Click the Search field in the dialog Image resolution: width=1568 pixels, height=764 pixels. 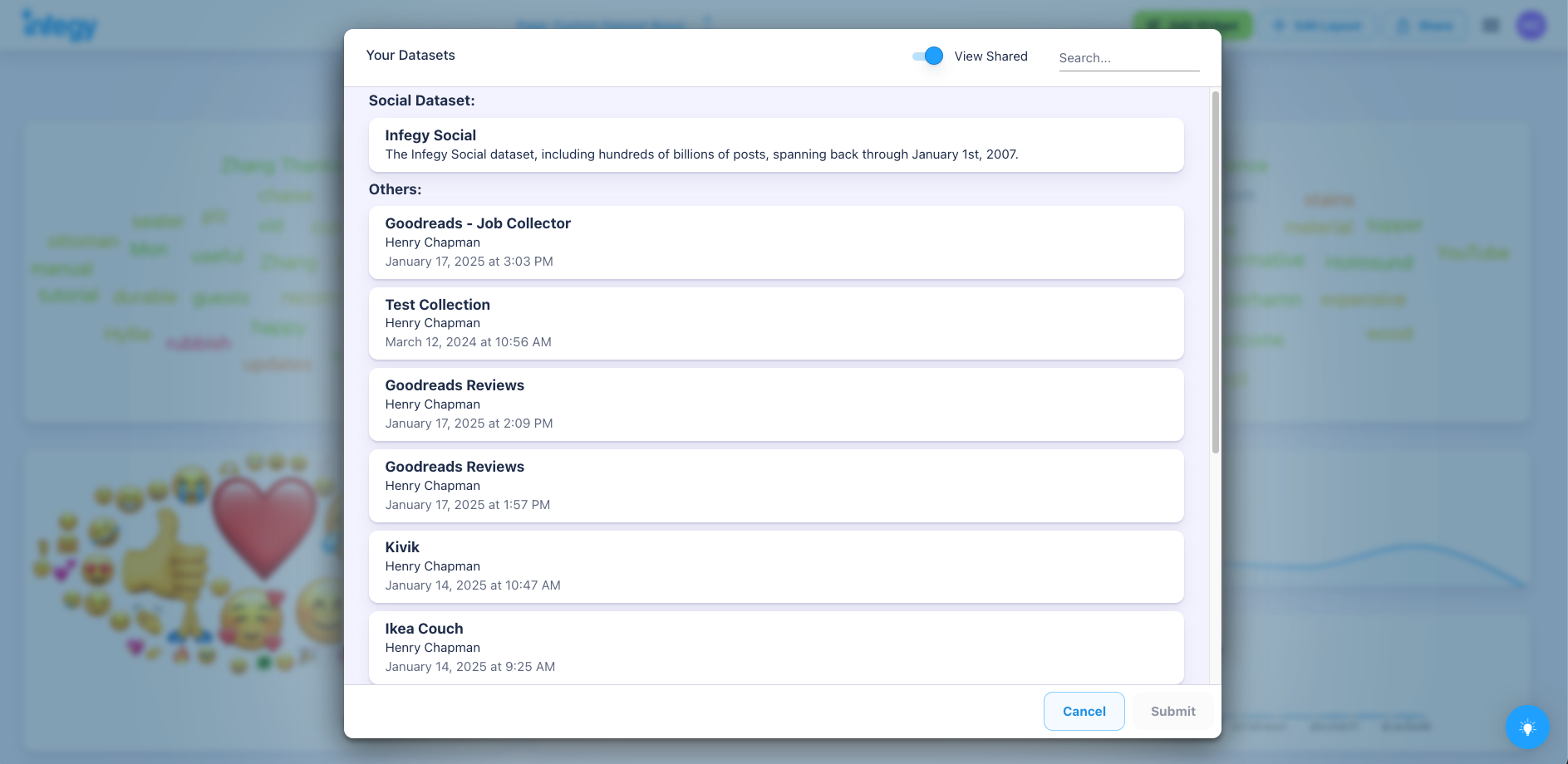(x=1129, y=57)
